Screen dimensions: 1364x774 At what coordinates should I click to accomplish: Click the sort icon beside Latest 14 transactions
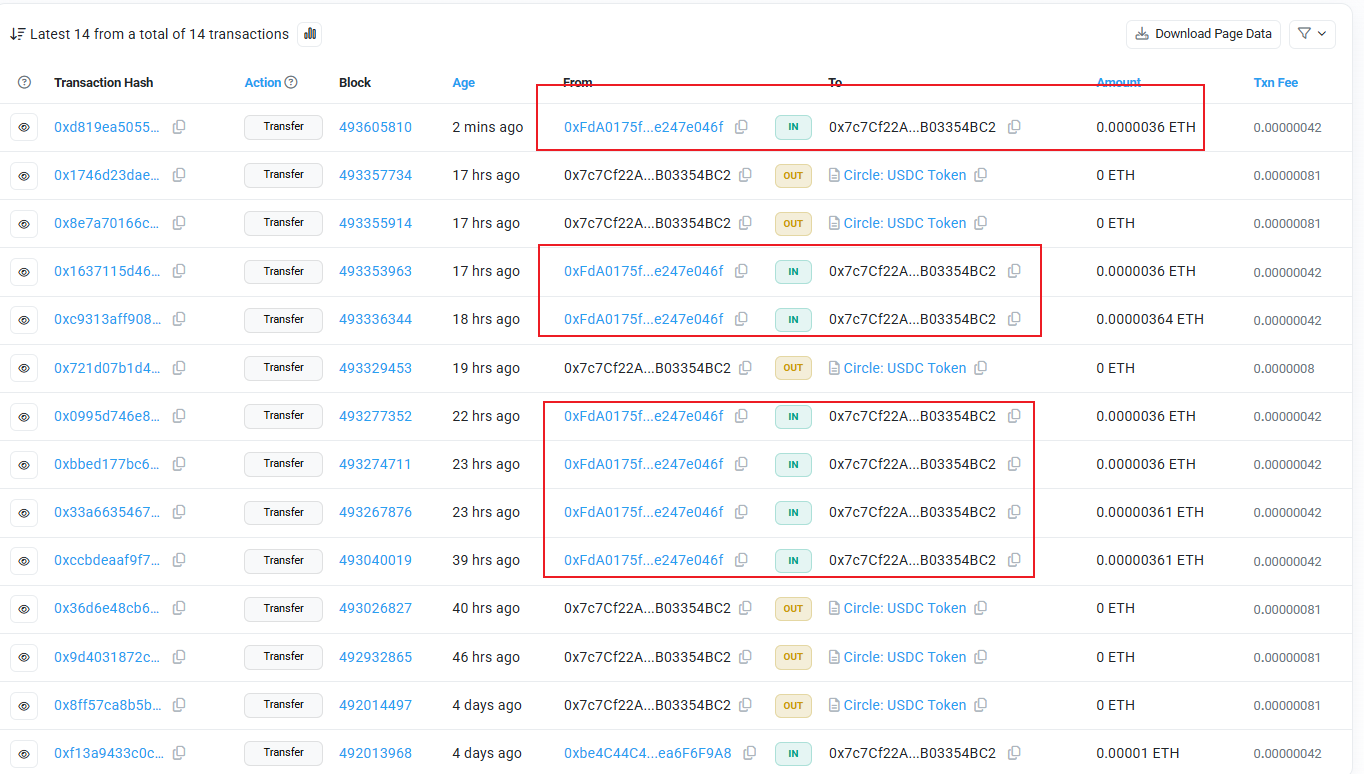point(17,34)
